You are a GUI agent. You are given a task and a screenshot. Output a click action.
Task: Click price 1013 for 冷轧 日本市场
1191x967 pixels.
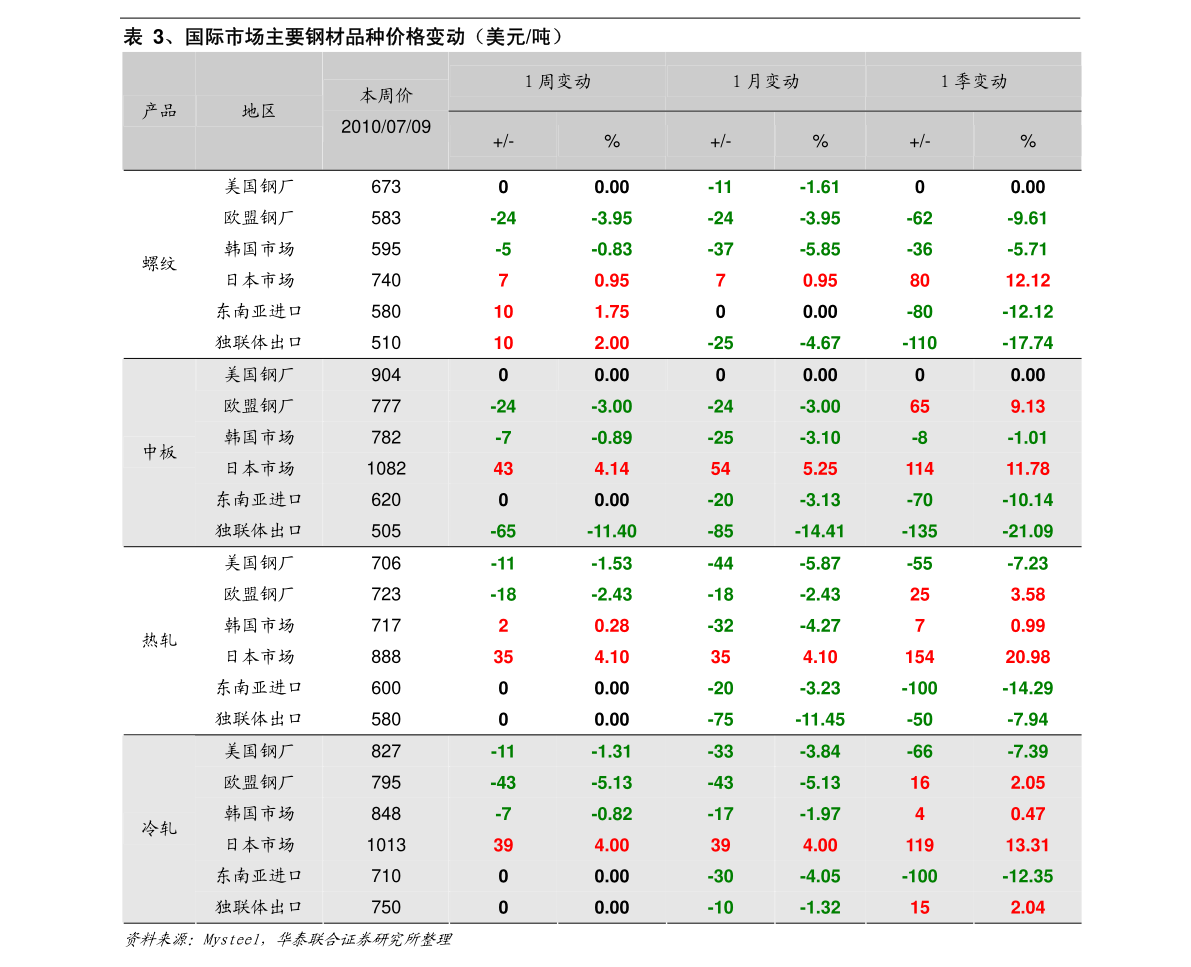pos(386,845)
